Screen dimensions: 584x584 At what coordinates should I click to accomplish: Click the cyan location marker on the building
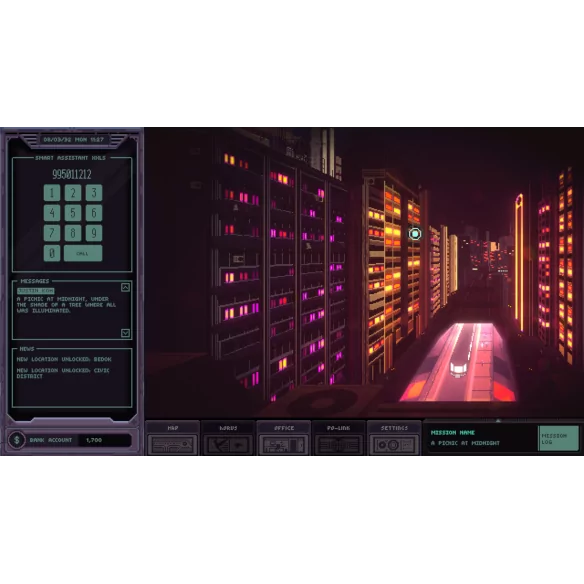coord(415,234)
